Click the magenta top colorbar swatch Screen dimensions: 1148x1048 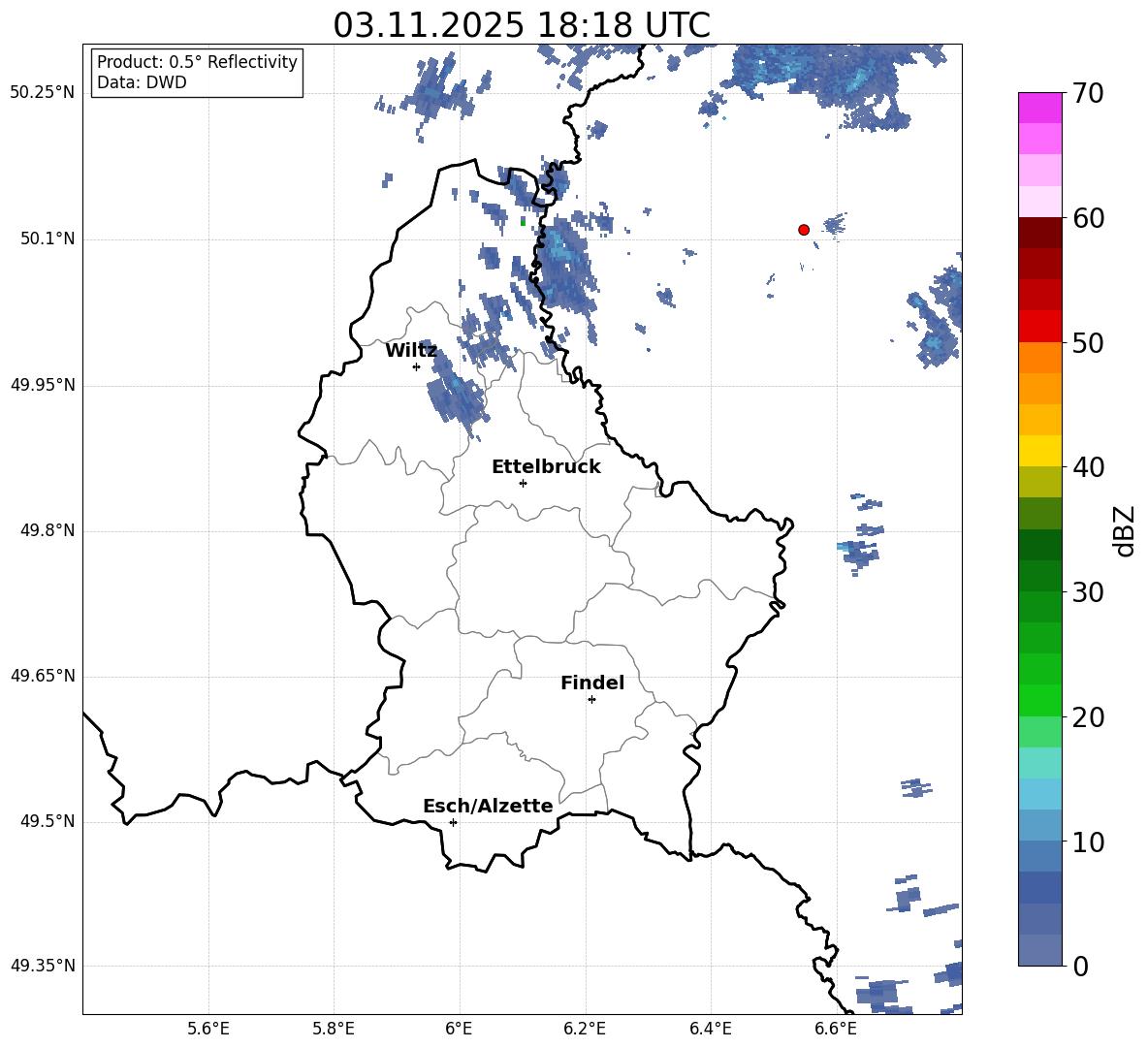pyautogui.click(x=1040, y=109)
